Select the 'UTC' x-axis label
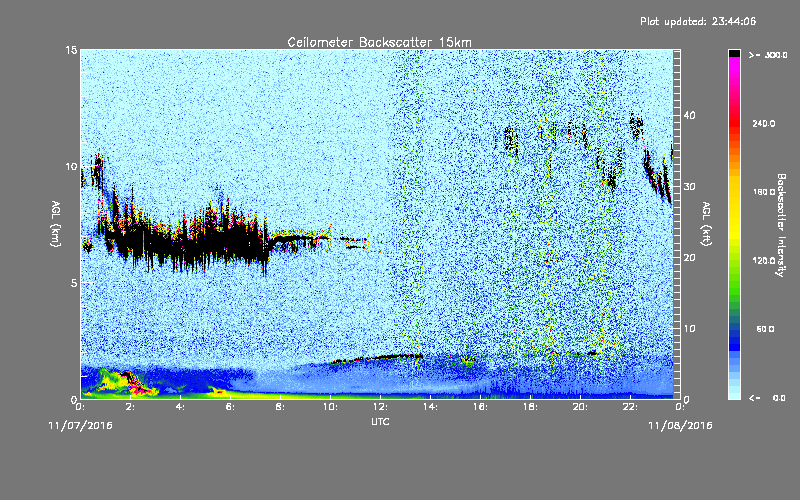 381,422
